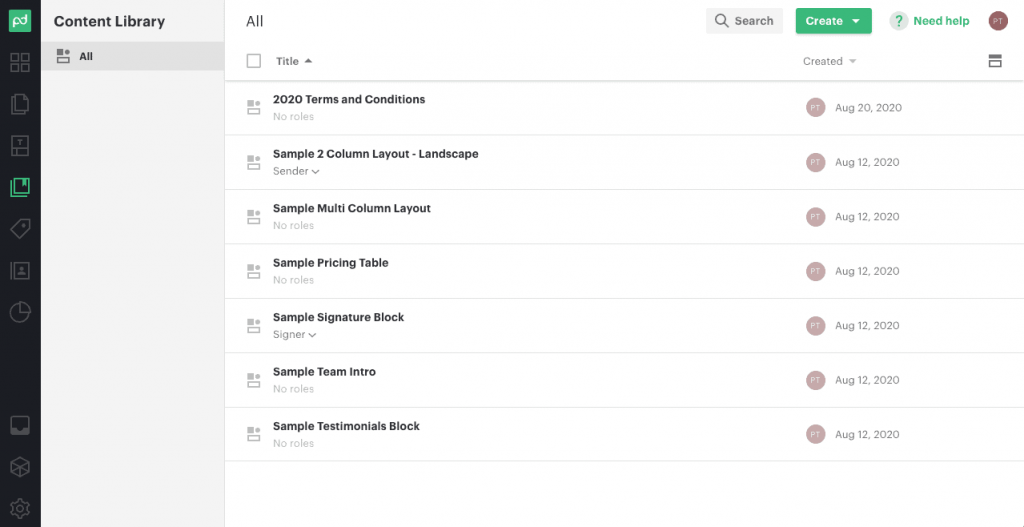Open the user profile avatar at top right
The width and height of the screenshot is (1024, 527).
998,21
